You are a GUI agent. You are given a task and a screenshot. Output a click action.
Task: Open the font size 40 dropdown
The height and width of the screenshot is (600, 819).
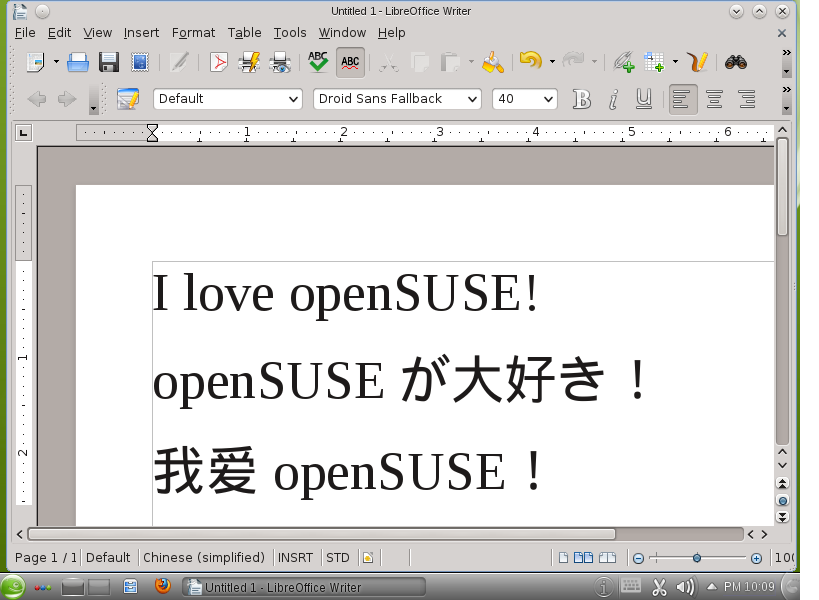pyautogui.click(x=548, y=99)
